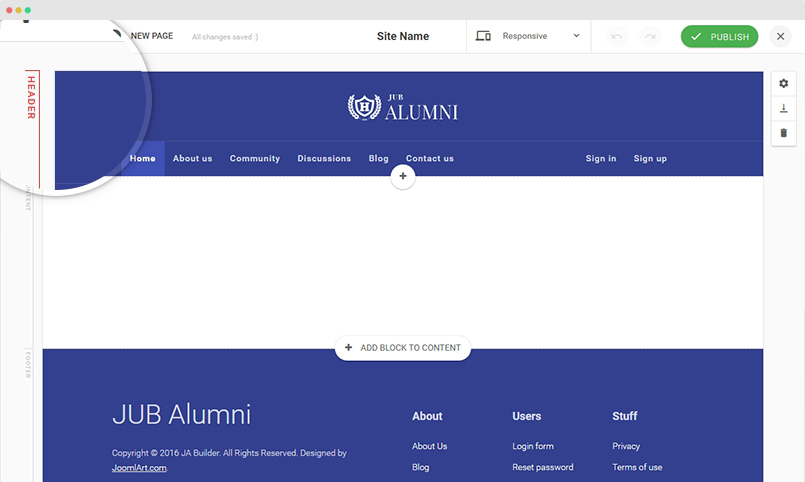Click the responsive device icon
Screen dimensions: 805x482
(x=484, y=36)
